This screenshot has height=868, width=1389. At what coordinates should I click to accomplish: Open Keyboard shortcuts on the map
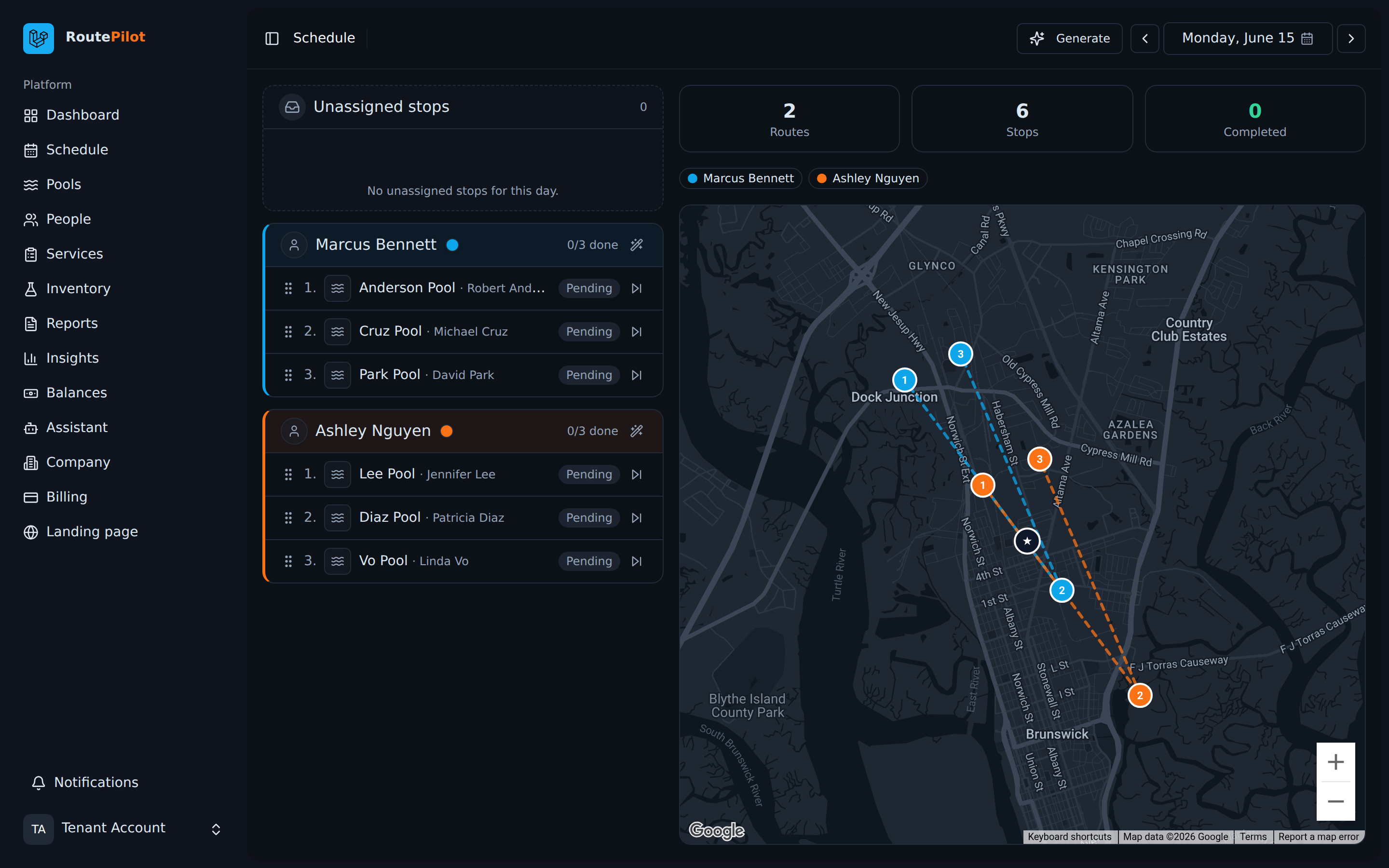coord(1069,837)
